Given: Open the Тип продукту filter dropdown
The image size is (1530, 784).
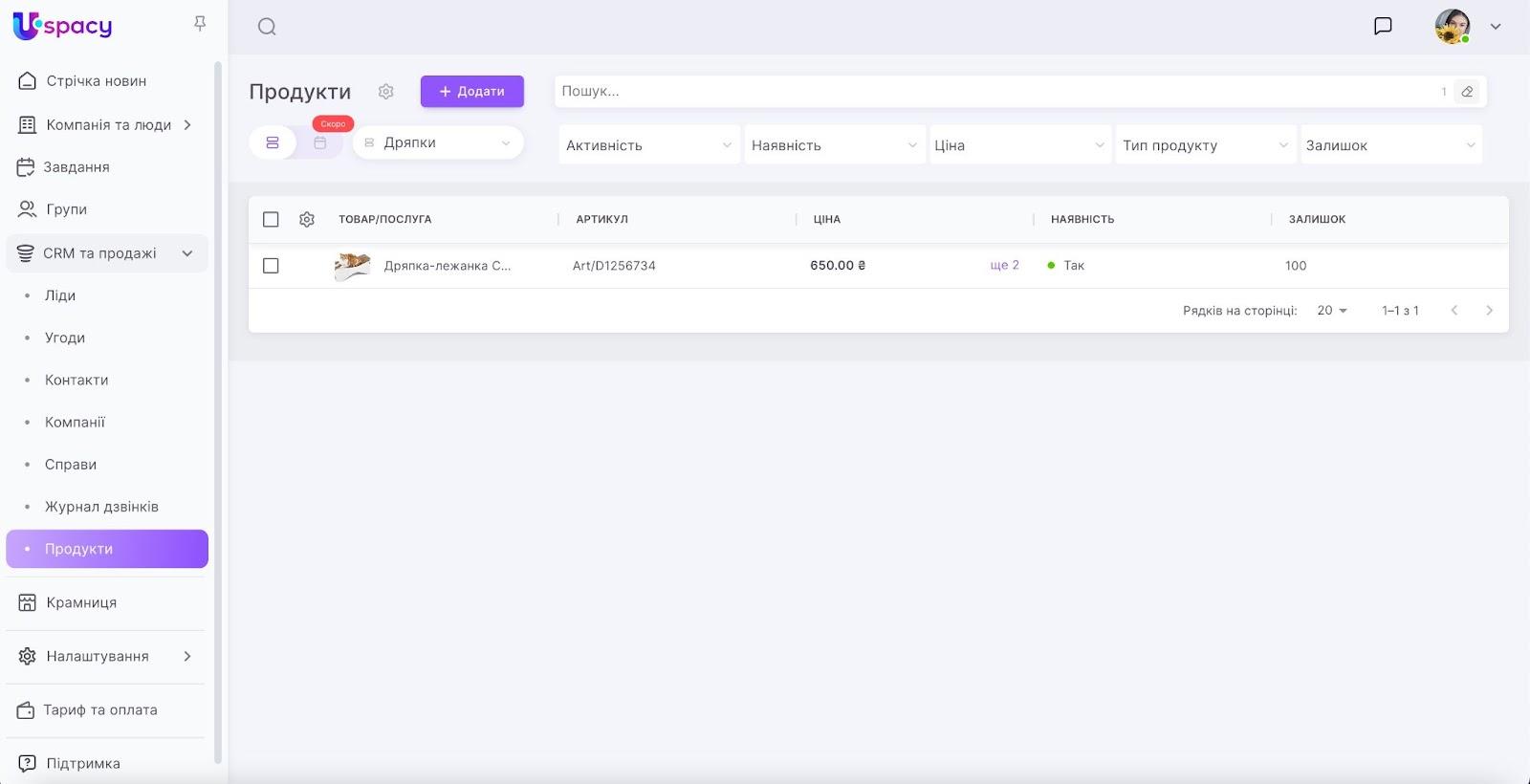Looking at the screenshot, I should click(1206, 145).
